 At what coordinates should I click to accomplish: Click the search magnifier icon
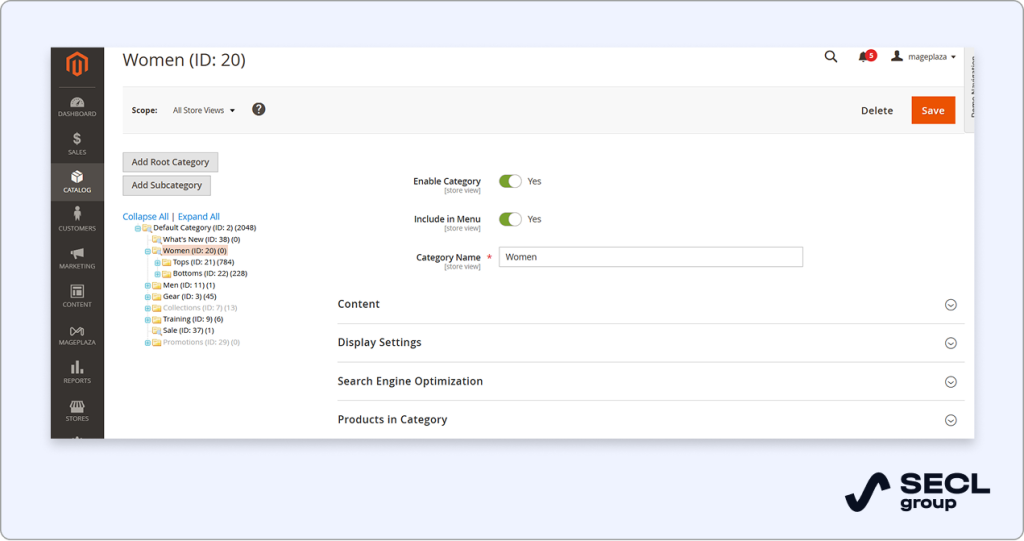coord(831,57)
